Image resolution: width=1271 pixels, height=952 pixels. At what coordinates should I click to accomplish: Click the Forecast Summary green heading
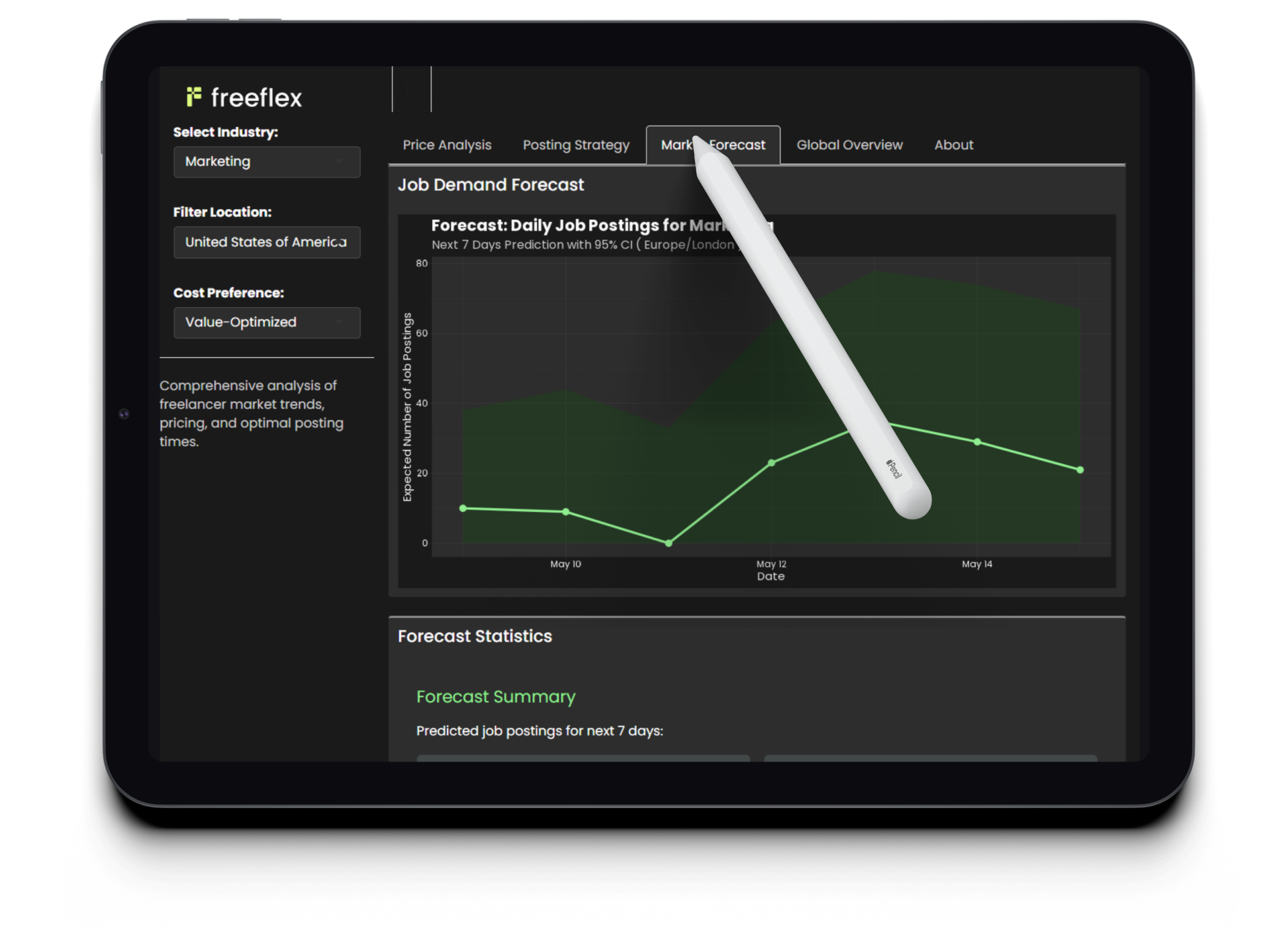[496, 696]
